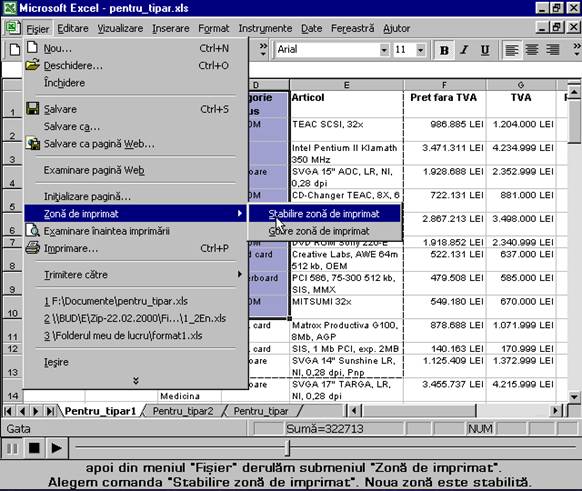Screen dimensions: 582x491
Task: Click the New workbook toolbar icon
Action: pos(14,49)
